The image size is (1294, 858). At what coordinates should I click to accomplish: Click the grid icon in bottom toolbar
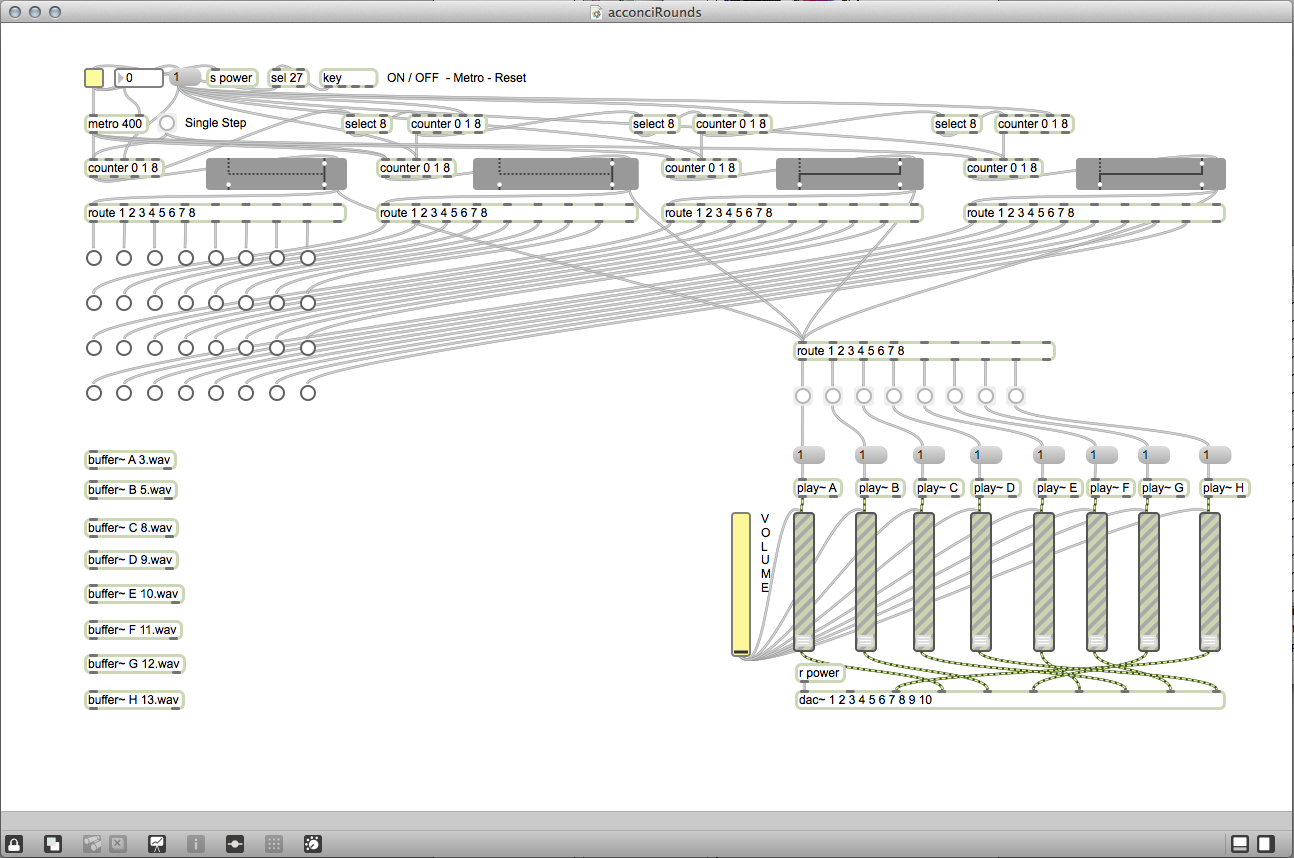[273, 843]
